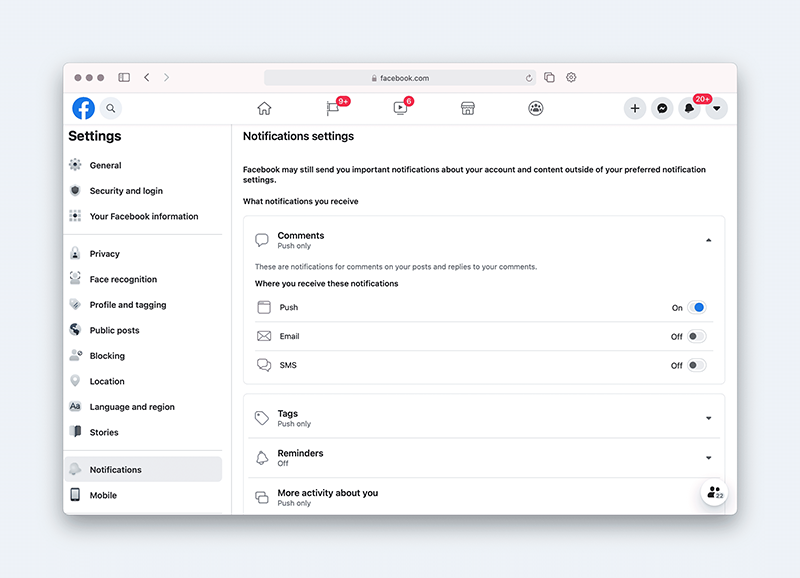Image resolution: width=800 pixels, height=578 pixels.
Task: Open Your Facebook information settings
Action: click(x=144, y=216)
